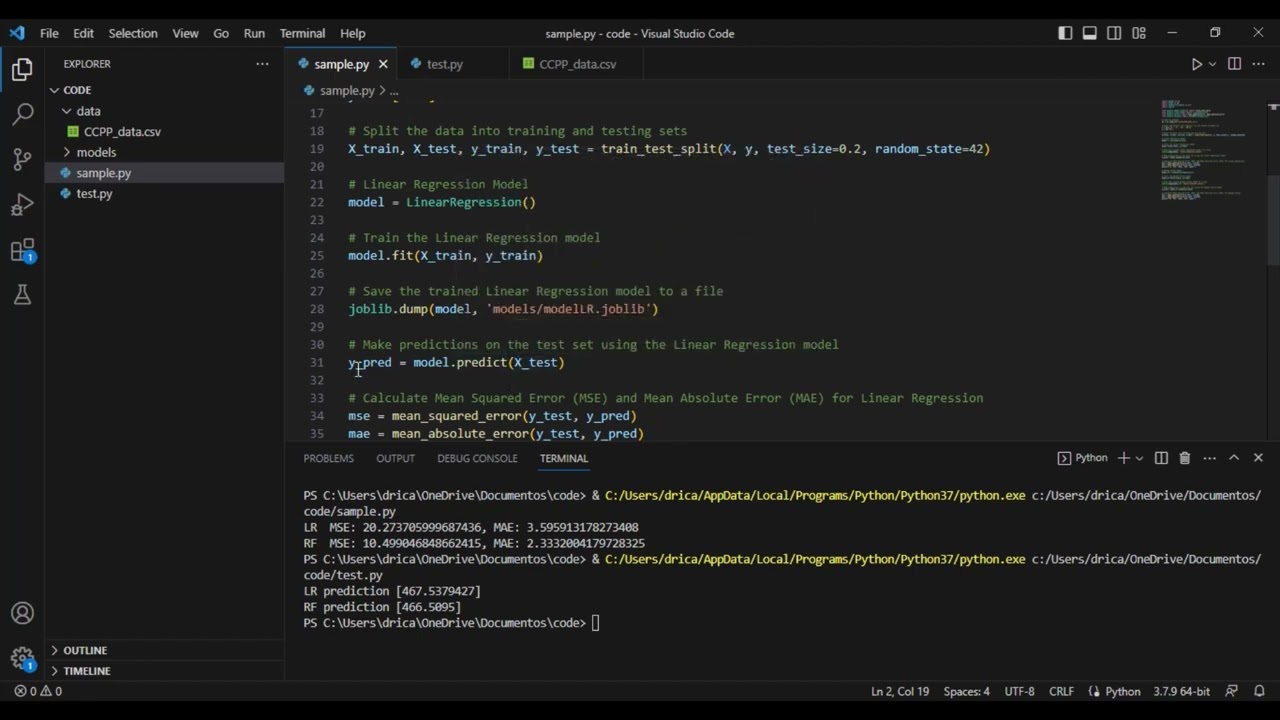
Task: Toggle the primary side bar
Action: point(1065,33)
